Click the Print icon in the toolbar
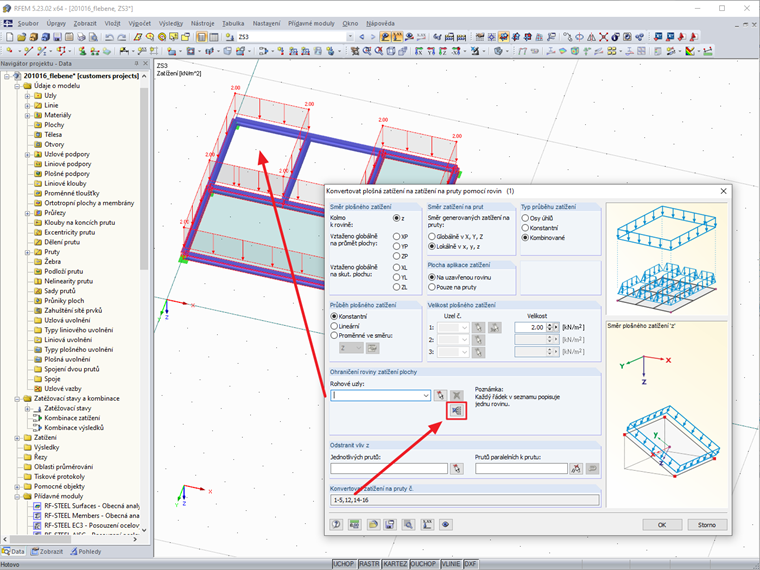This screenshot has height=570, width=760. (x=81, y=37)
